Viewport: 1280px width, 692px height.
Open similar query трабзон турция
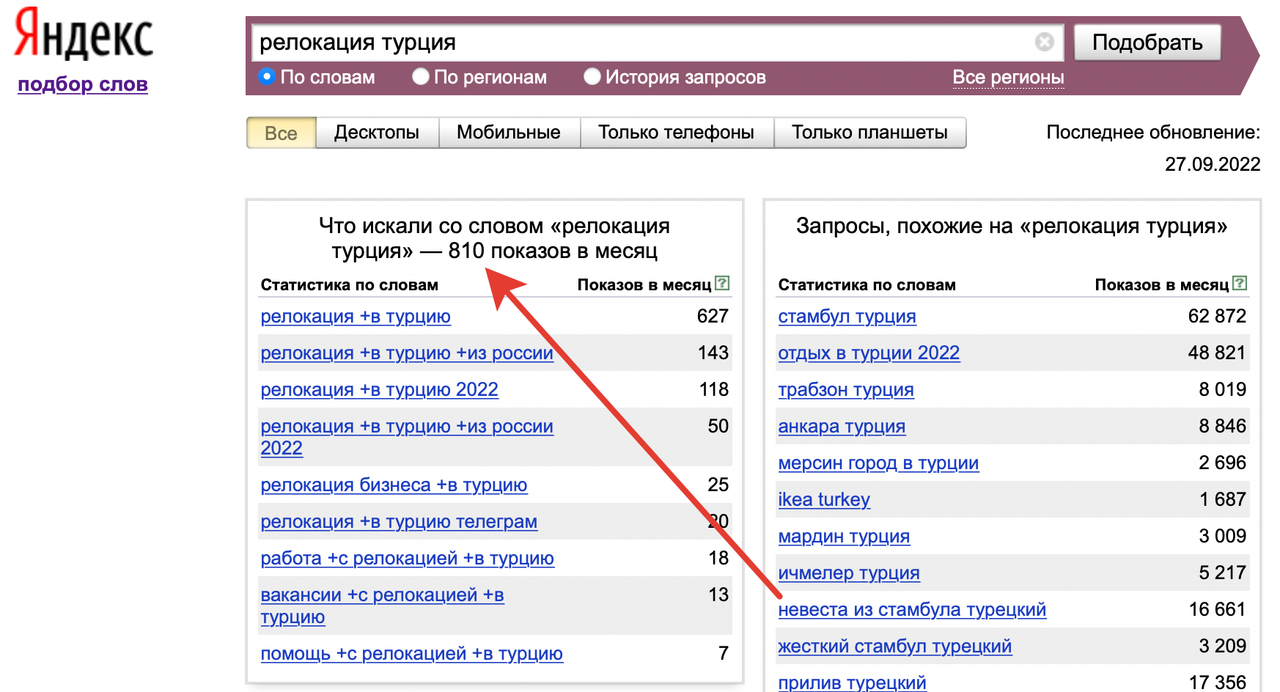coord(846,389)
